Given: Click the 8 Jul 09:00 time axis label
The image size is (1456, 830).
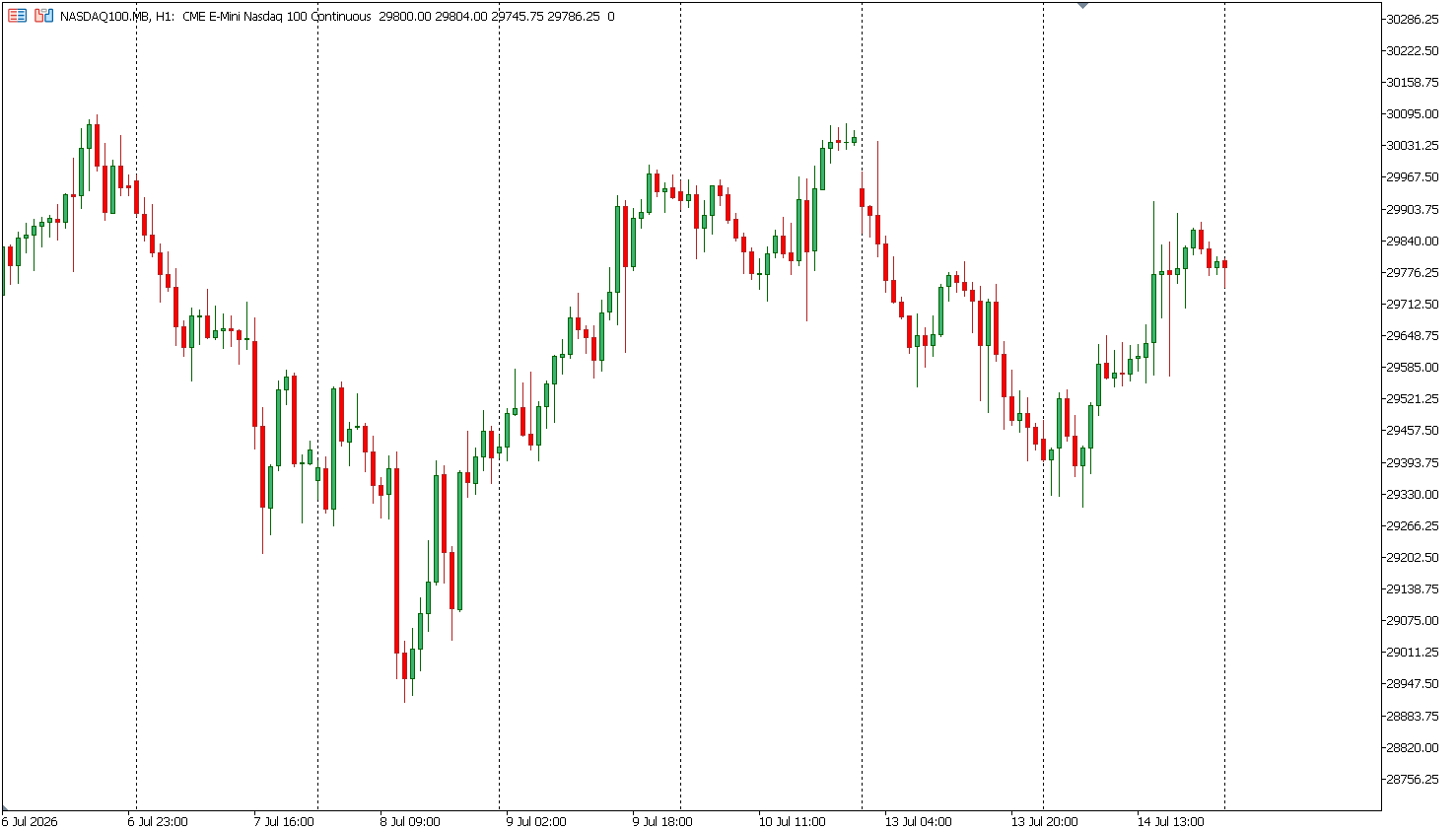Looking at the screenshot, I should click(410, 821).
